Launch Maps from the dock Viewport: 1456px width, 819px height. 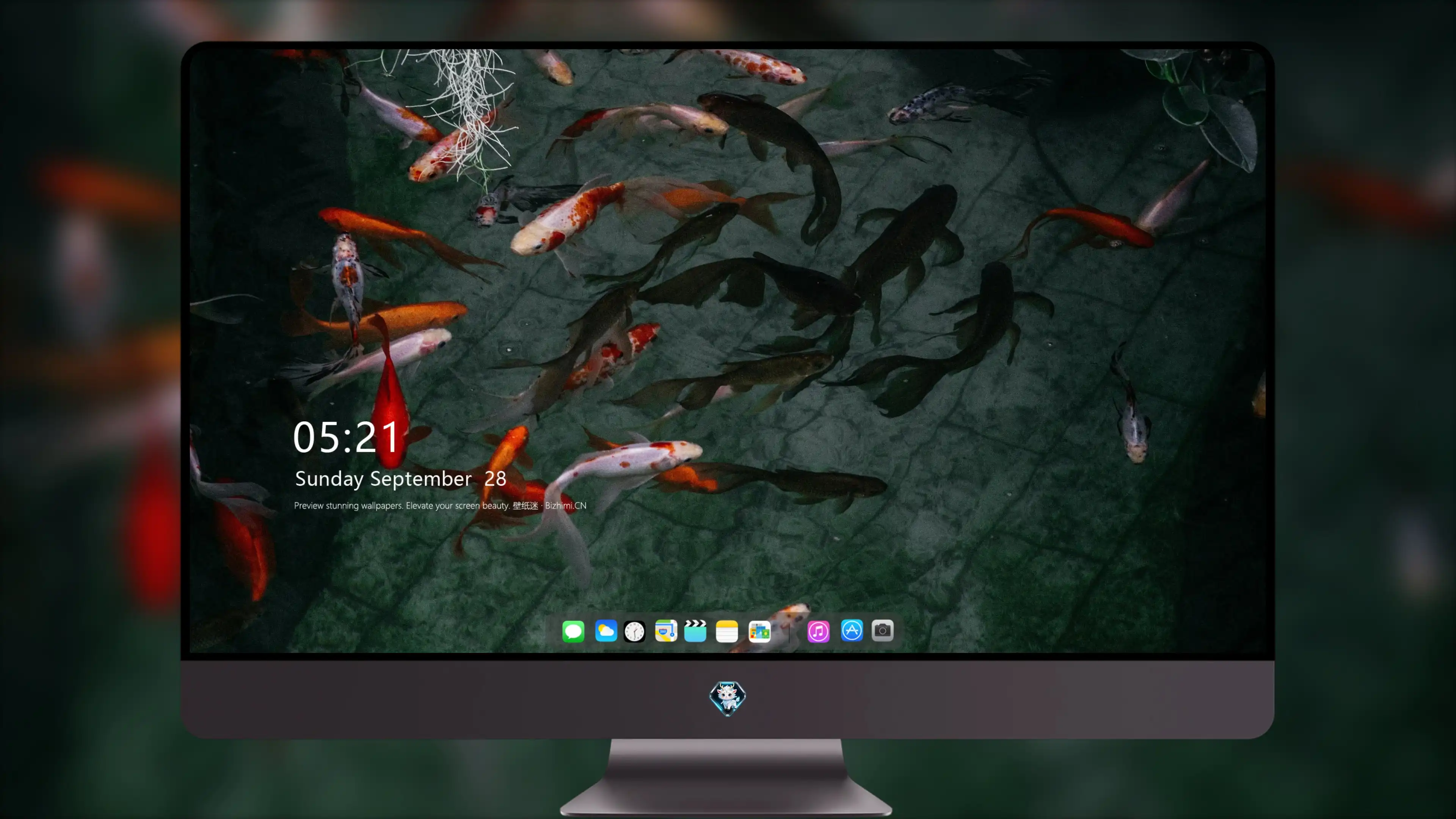tap(666, 631)
